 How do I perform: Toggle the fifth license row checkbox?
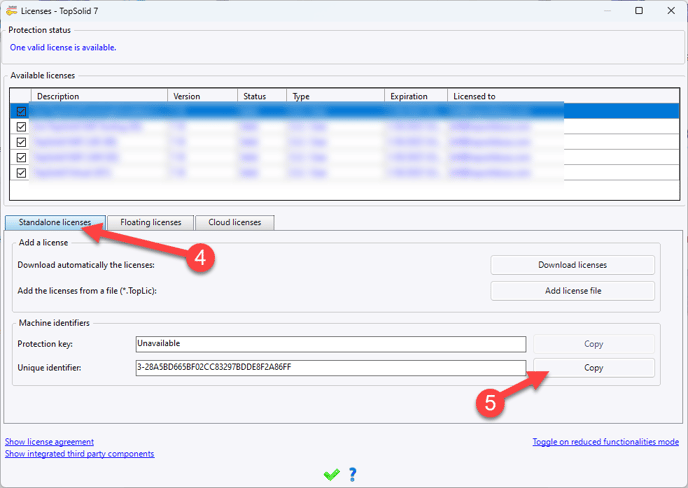click(21, 173)
